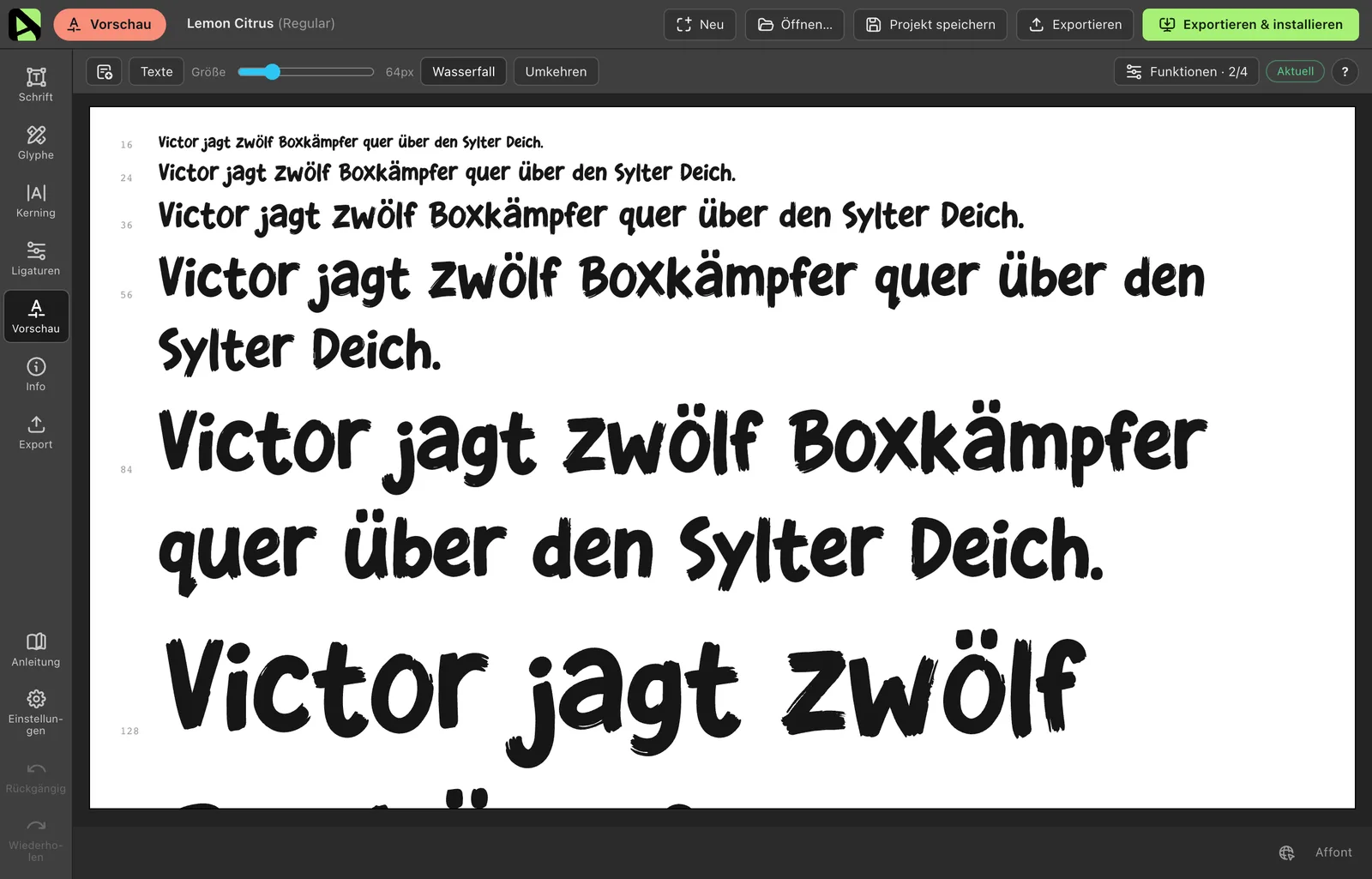Open the Ligaturen section

(x=36, y=258)
